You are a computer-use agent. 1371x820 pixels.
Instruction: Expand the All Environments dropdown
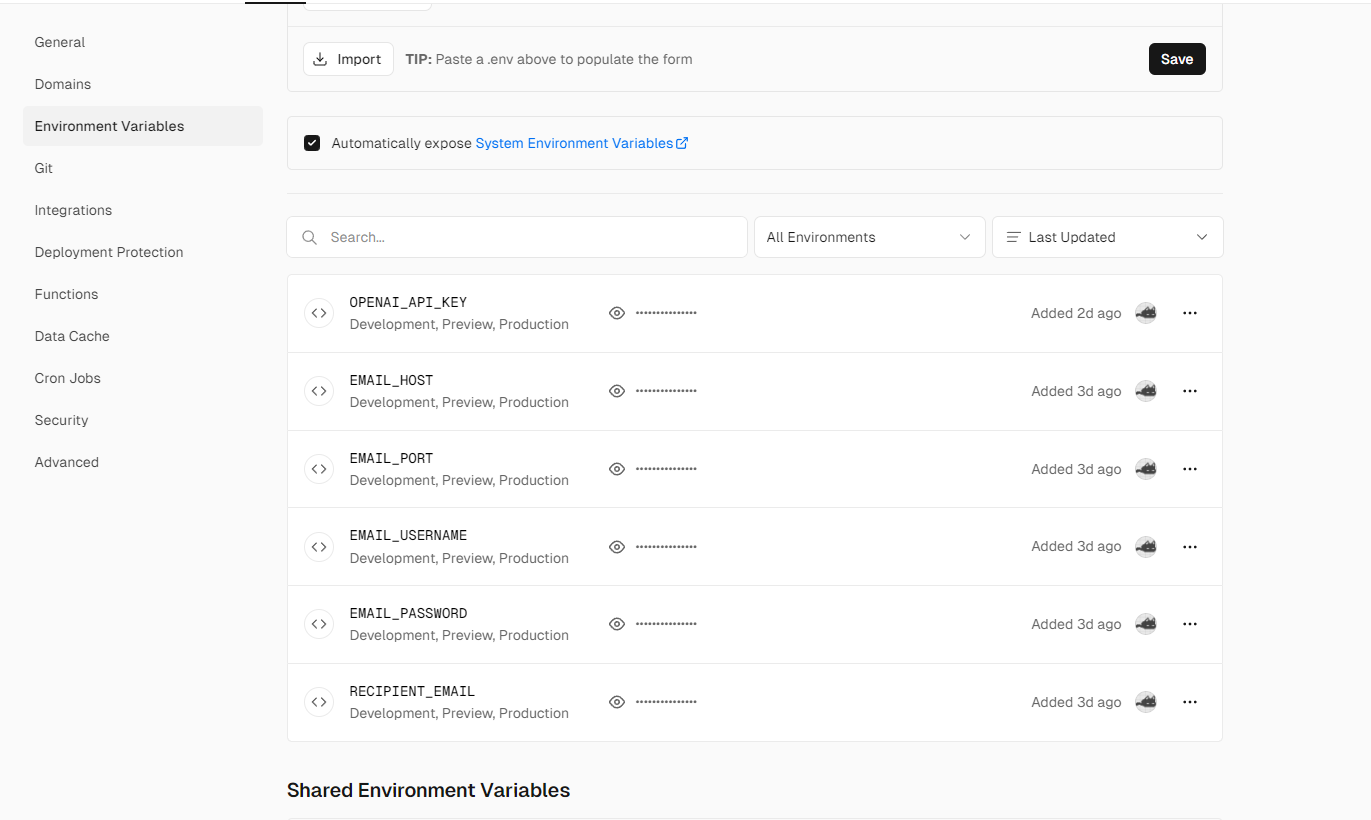click(x=869, y=237)
